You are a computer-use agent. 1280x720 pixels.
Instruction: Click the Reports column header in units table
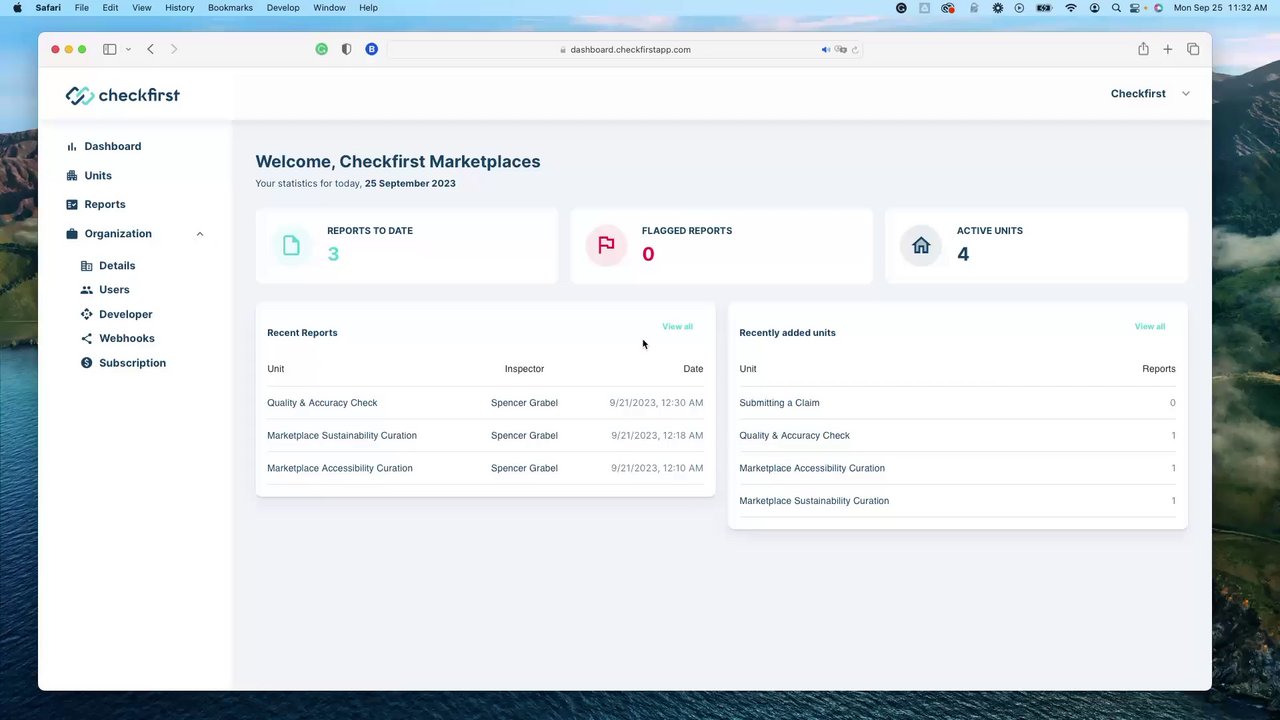tap(1159, 369)
